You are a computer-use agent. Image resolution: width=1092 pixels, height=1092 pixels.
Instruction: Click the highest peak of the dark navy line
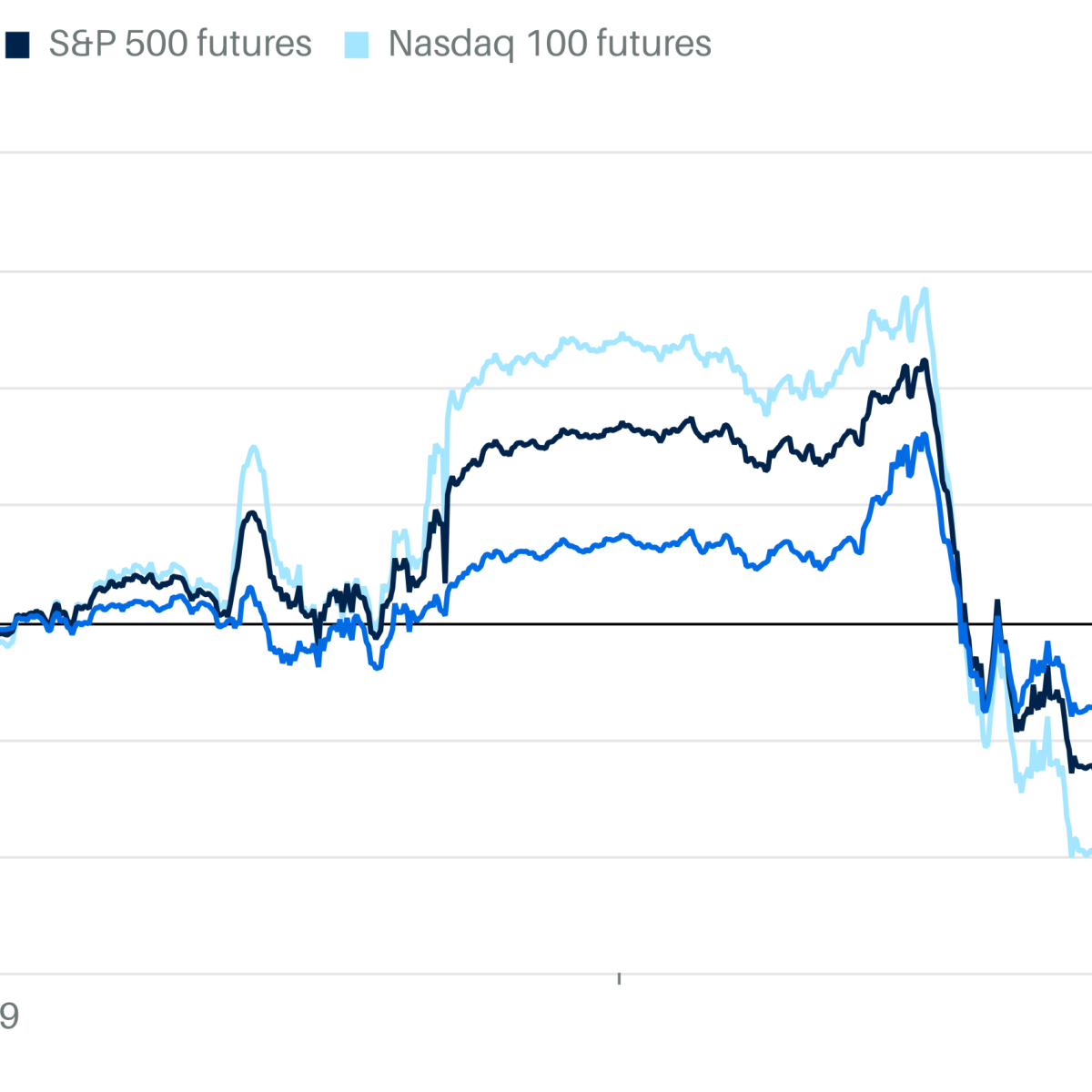[924, 361]
